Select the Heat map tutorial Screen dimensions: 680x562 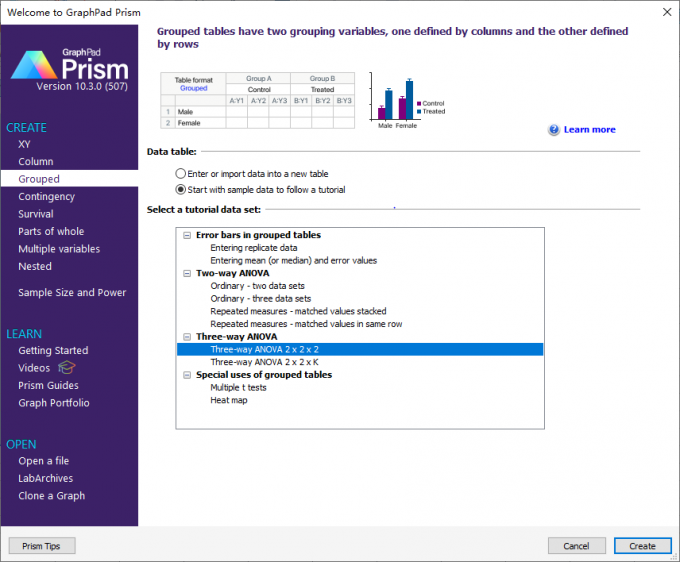click(229, 400)
